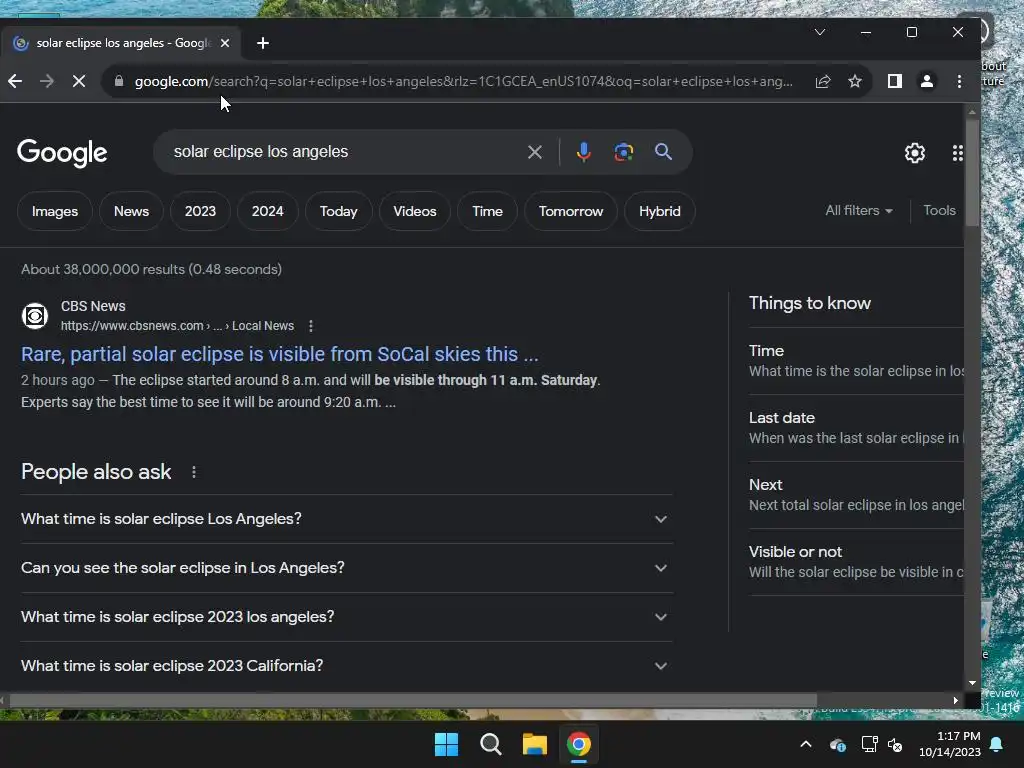Stop page loading with X button

(78, 81)
